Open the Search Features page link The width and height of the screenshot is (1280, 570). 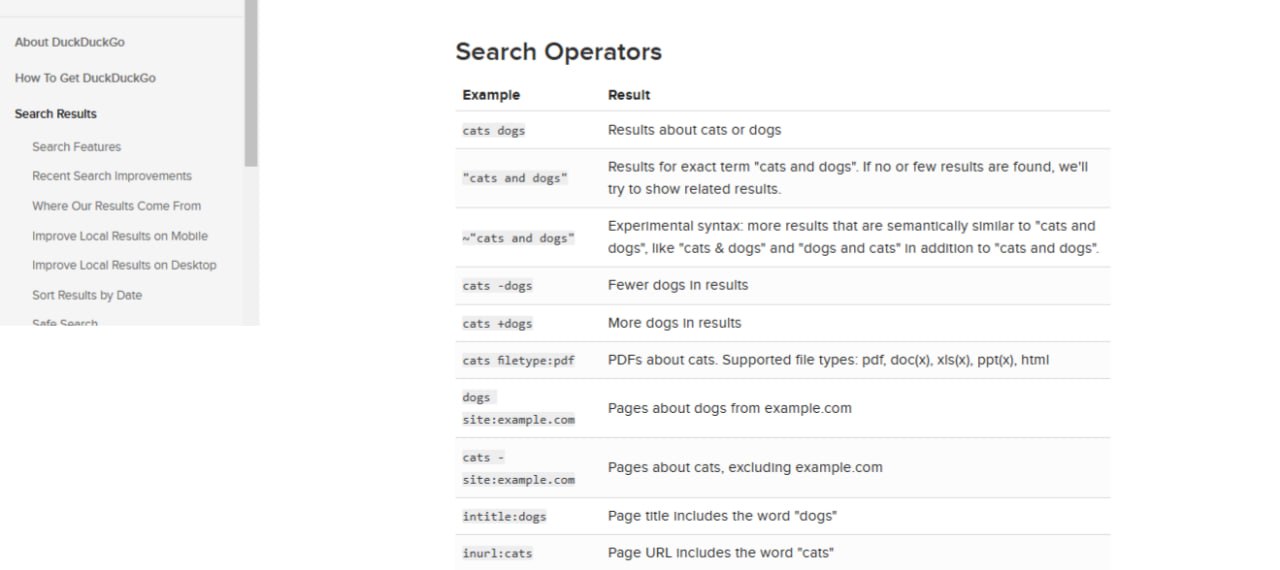(76, 147)
